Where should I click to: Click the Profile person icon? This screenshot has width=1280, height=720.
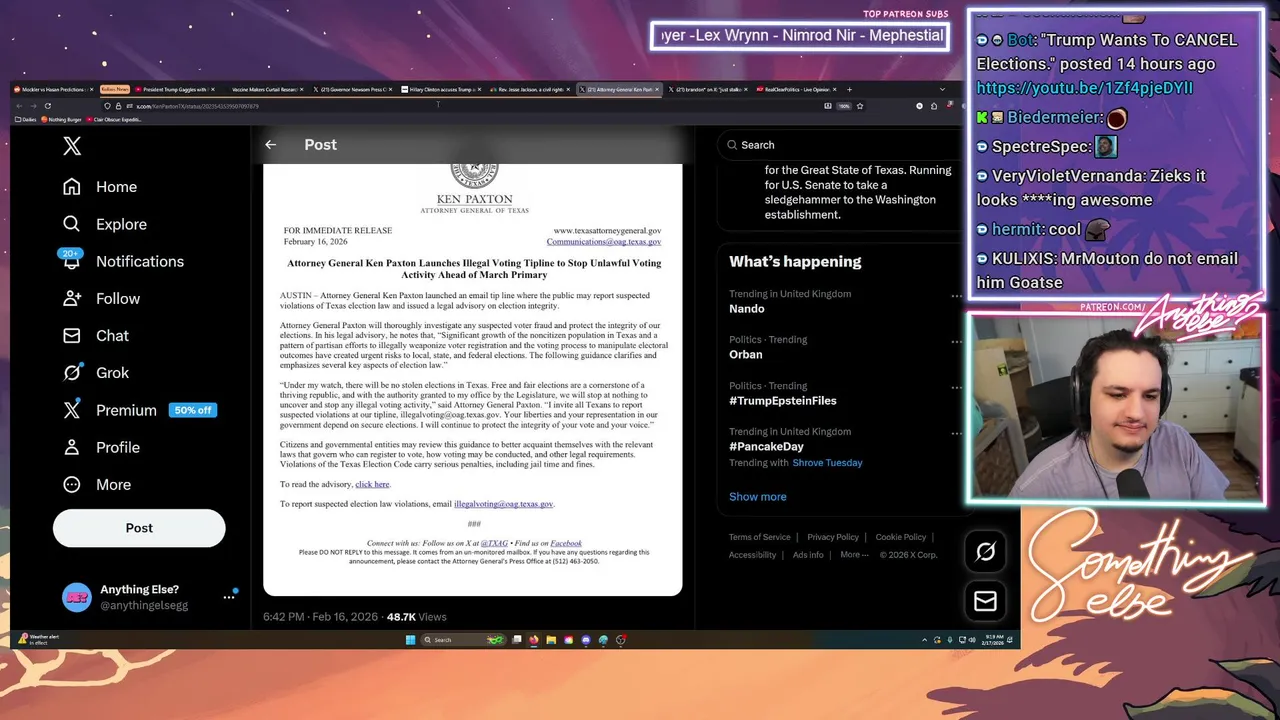tap(72, 447)
